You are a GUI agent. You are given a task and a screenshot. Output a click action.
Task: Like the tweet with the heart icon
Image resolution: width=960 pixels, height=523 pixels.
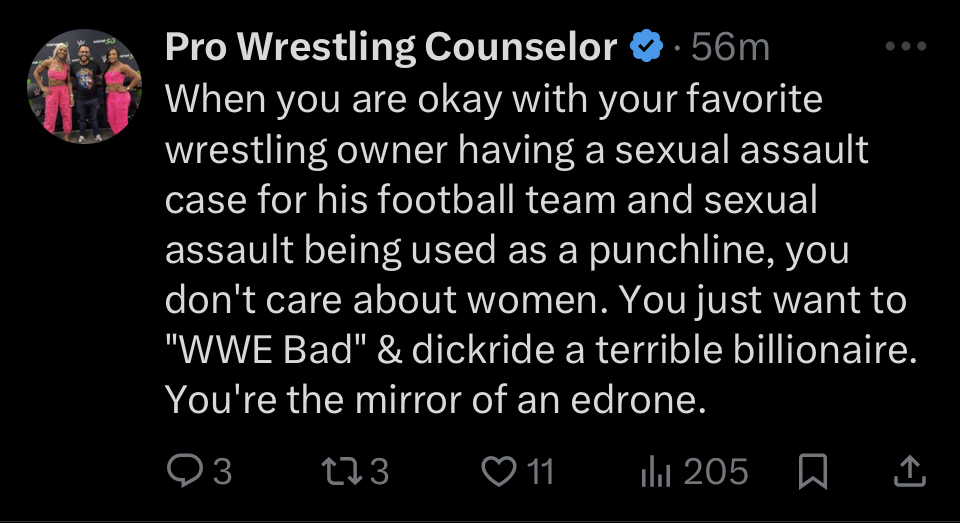coord(498,470)
